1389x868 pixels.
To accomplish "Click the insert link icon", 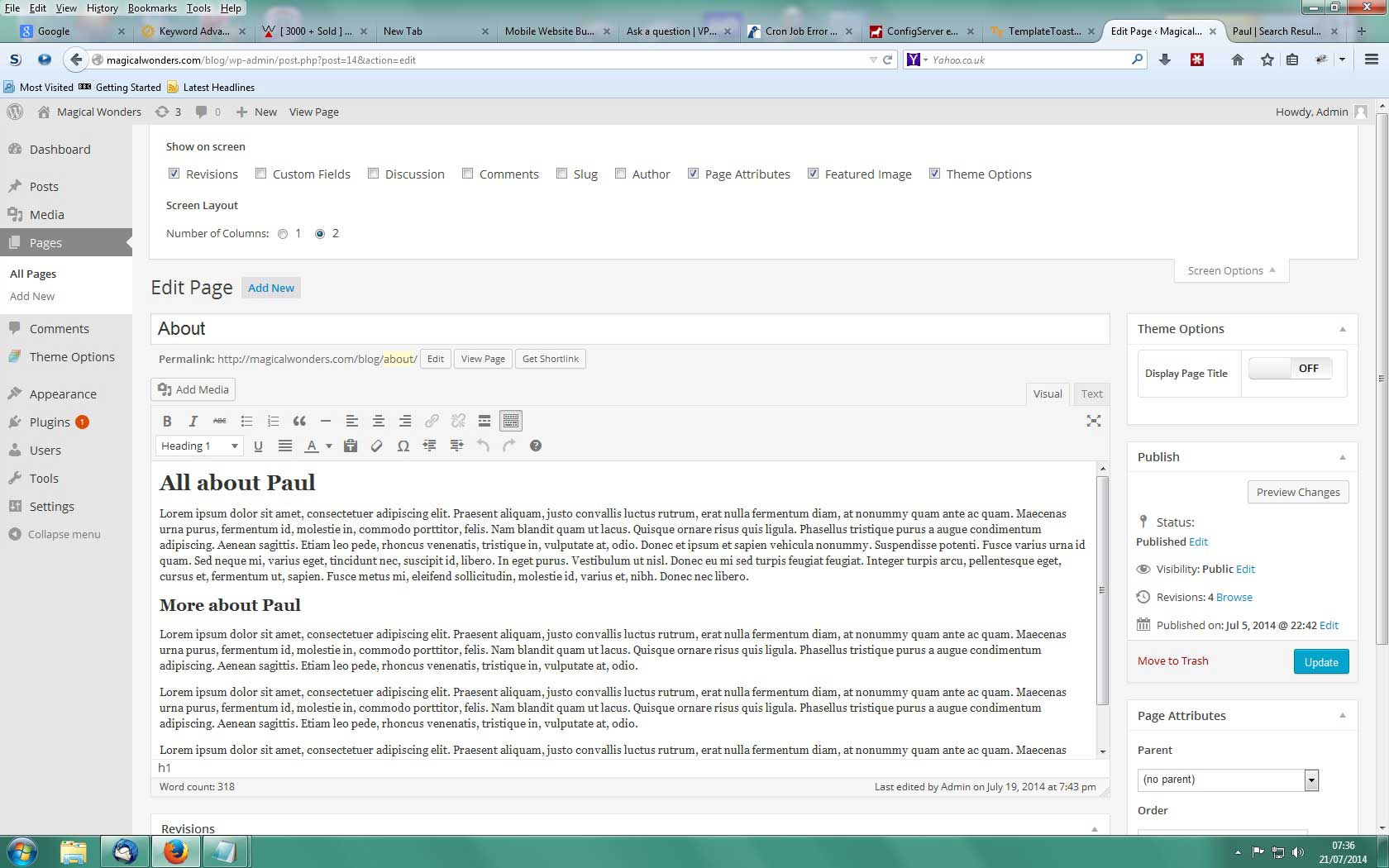I will pyautogui.click(x=432, y=422).
